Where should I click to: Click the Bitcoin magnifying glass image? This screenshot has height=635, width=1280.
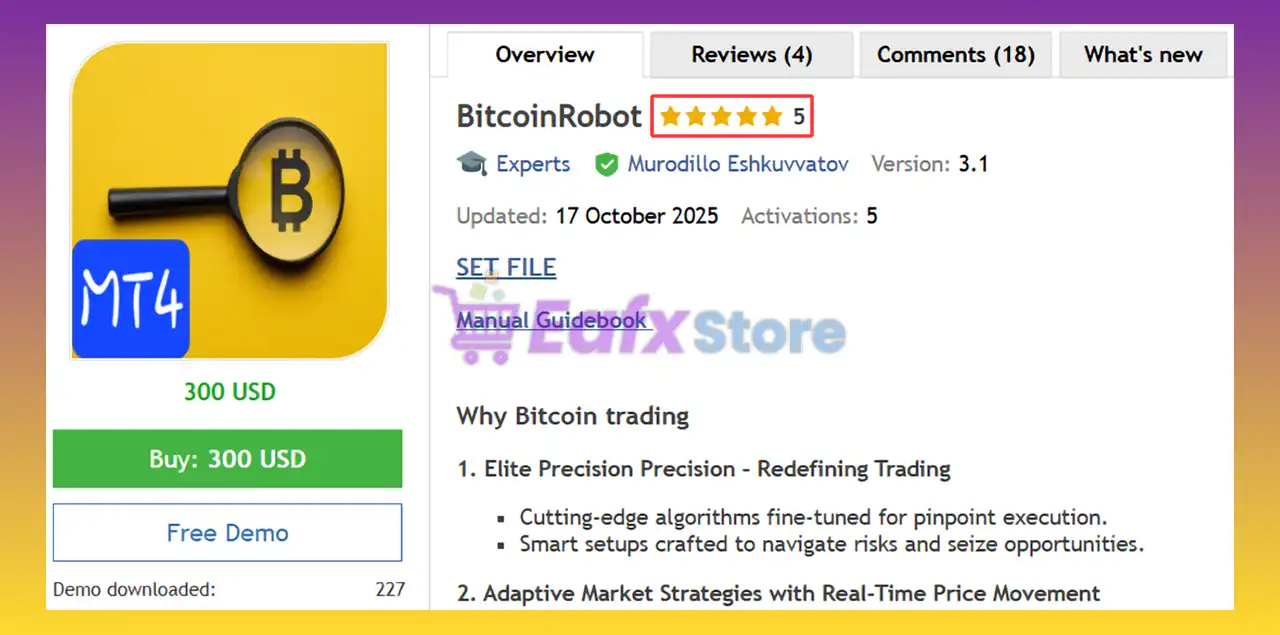click(229, 200)
